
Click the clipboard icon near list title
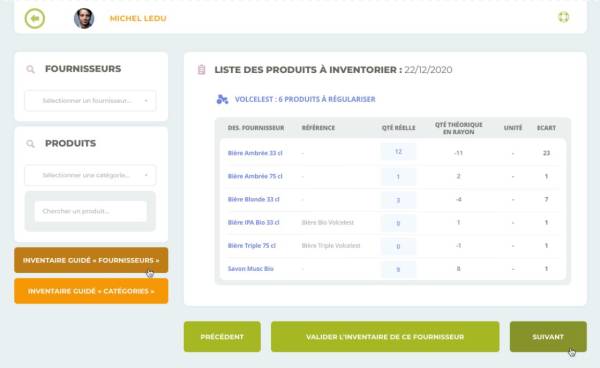pyautogui.click(x=201, y=70)
